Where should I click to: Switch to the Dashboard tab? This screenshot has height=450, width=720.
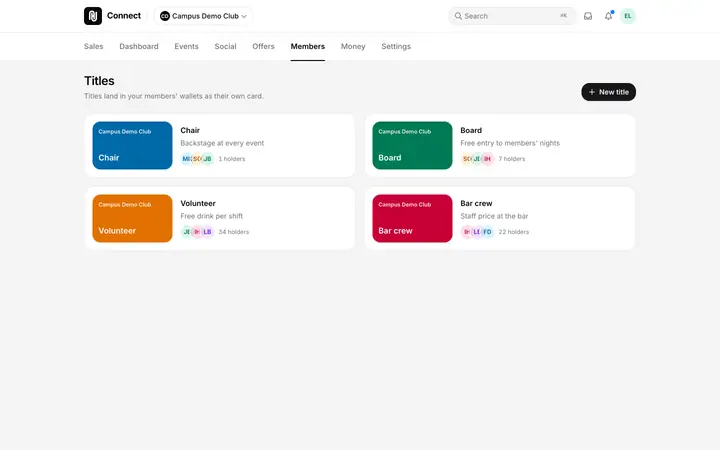(x=139, y=46)
